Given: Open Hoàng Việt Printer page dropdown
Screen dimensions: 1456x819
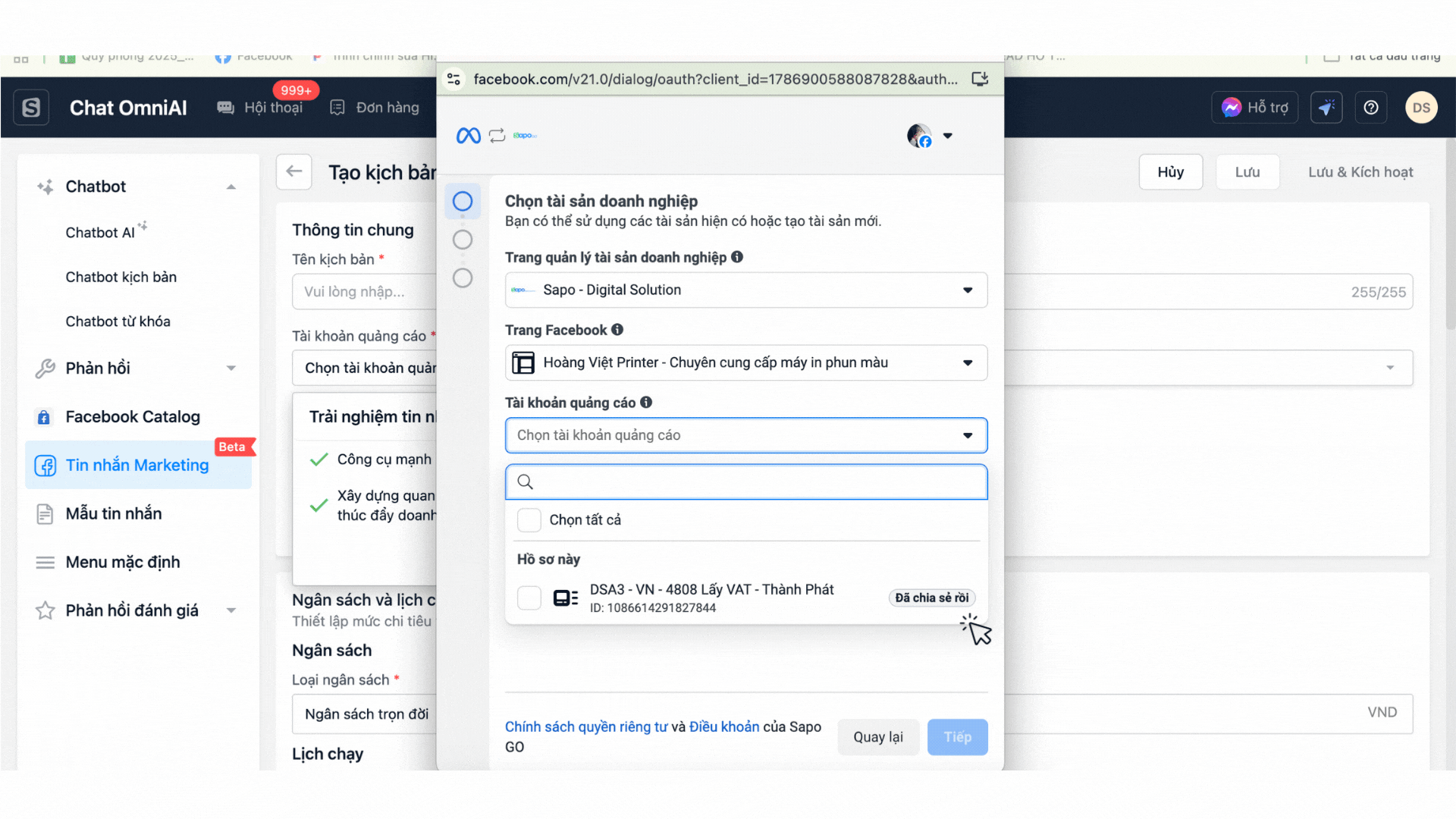Looking at the screenshot, I should [746, 362].
